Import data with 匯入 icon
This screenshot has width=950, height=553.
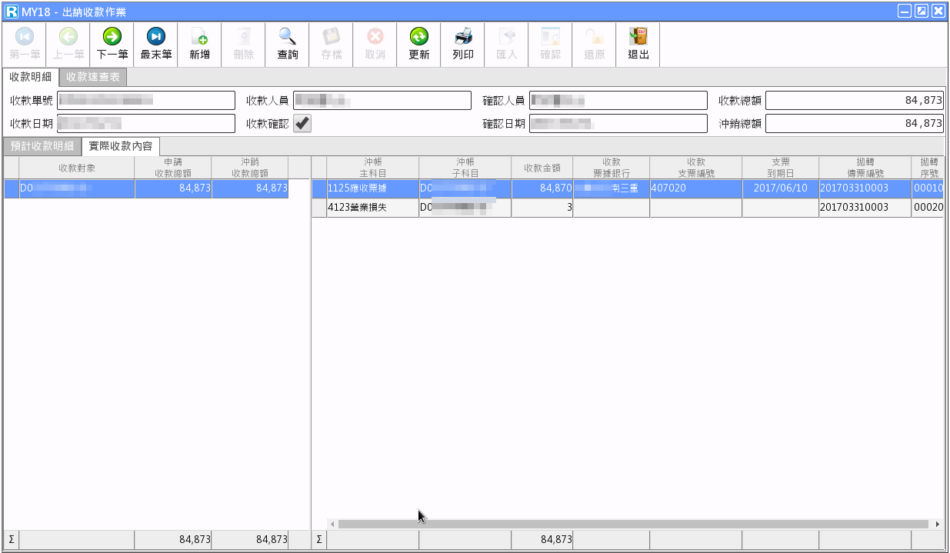[507, 44]
